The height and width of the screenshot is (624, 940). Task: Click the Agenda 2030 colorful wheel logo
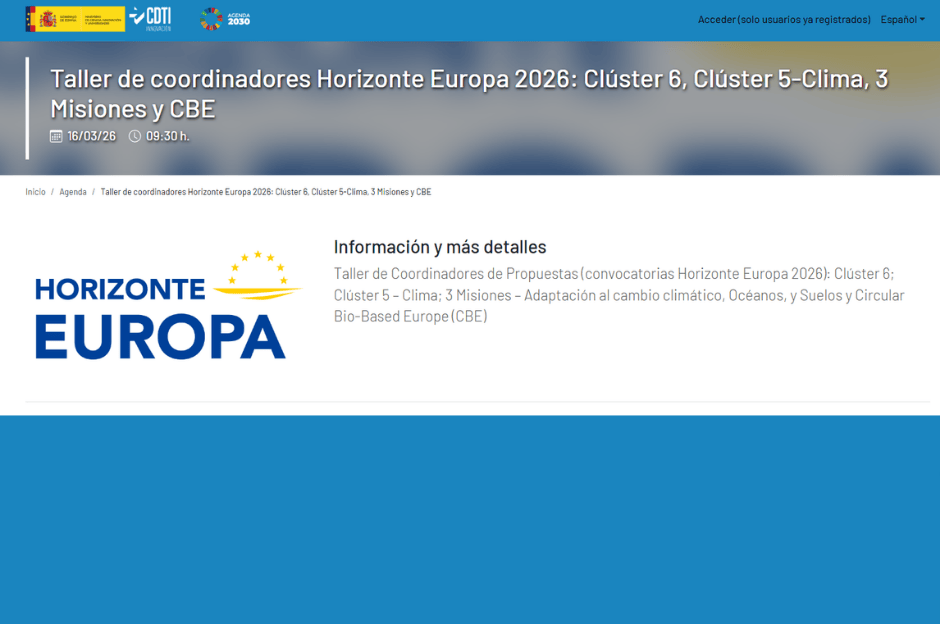tap(211, 19)
